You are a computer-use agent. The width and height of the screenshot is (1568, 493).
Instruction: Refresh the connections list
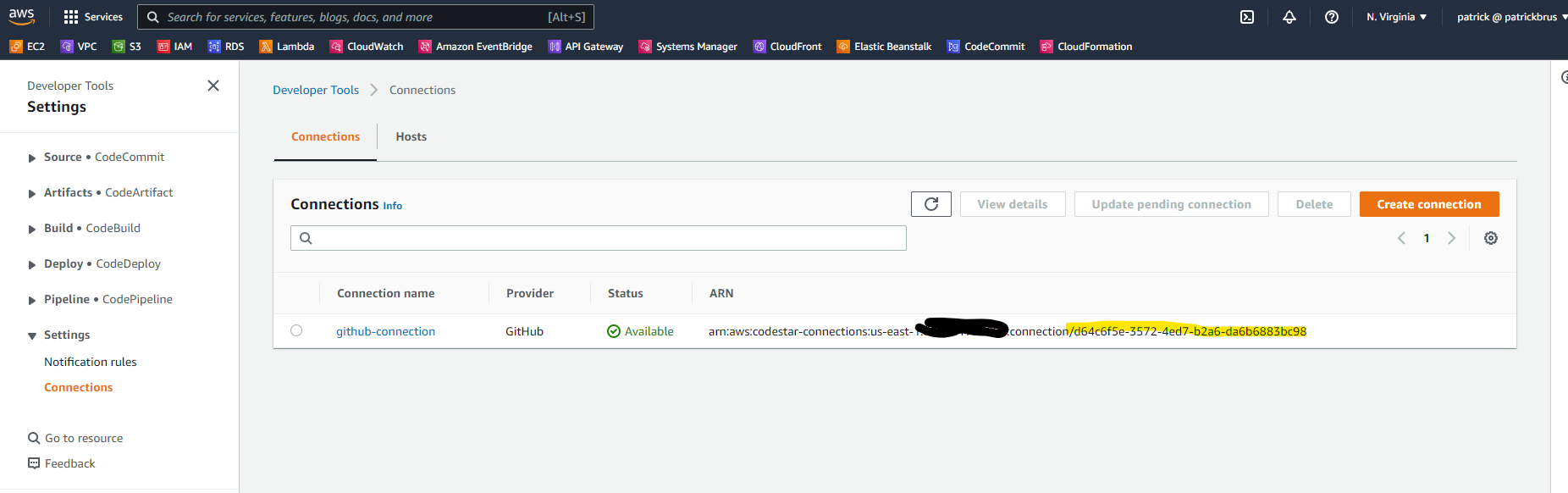click(x=931, y=204)
